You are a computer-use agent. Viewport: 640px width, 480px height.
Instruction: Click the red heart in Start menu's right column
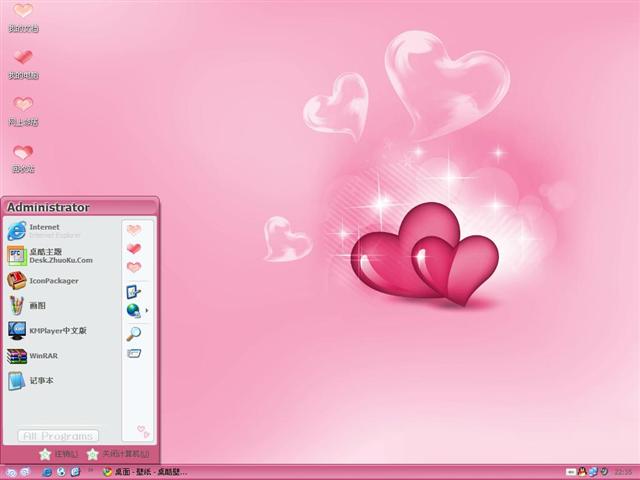pos(134,248)
